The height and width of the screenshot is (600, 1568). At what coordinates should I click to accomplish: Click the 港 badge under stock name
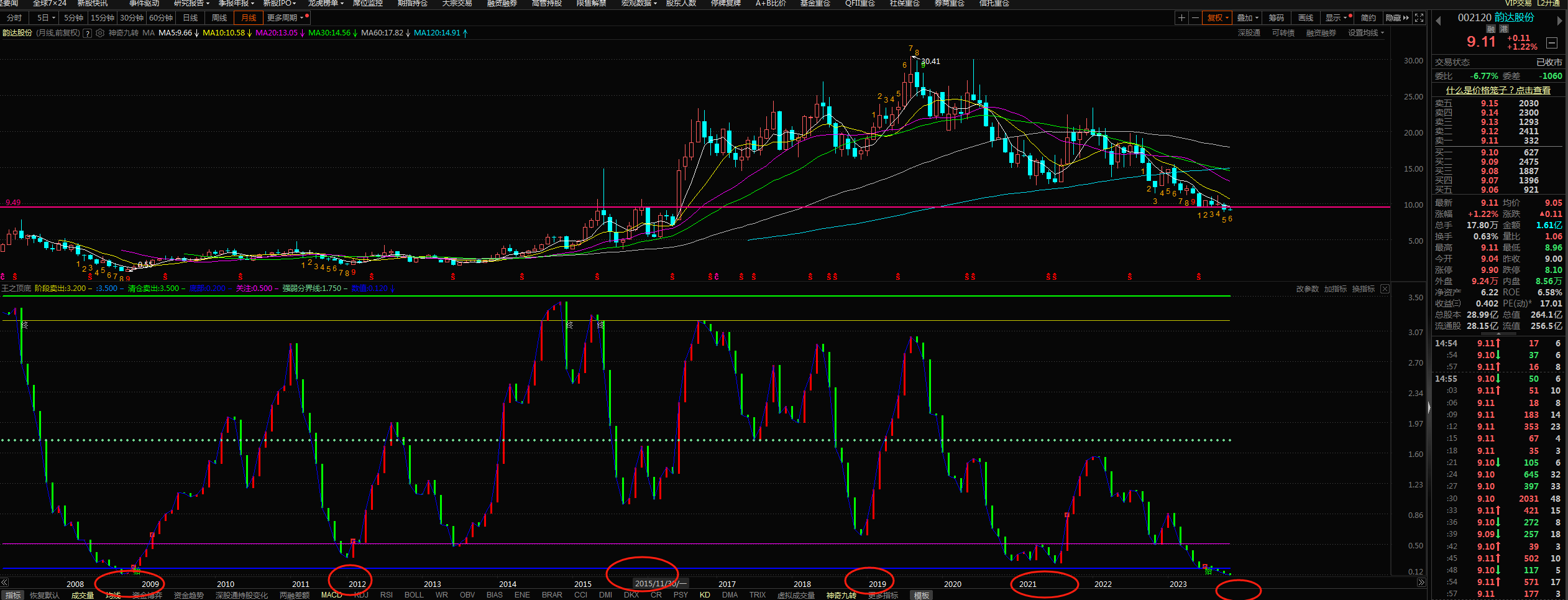point(1503,29)
